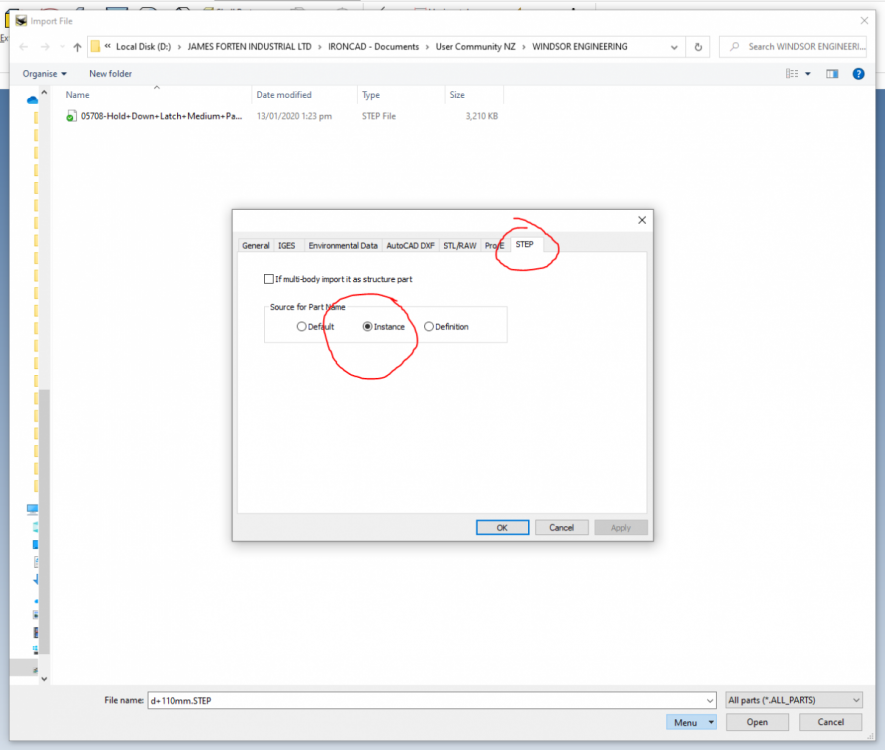
Task: Enable multi-body import as structure part
Action: [x=269, y=279]
